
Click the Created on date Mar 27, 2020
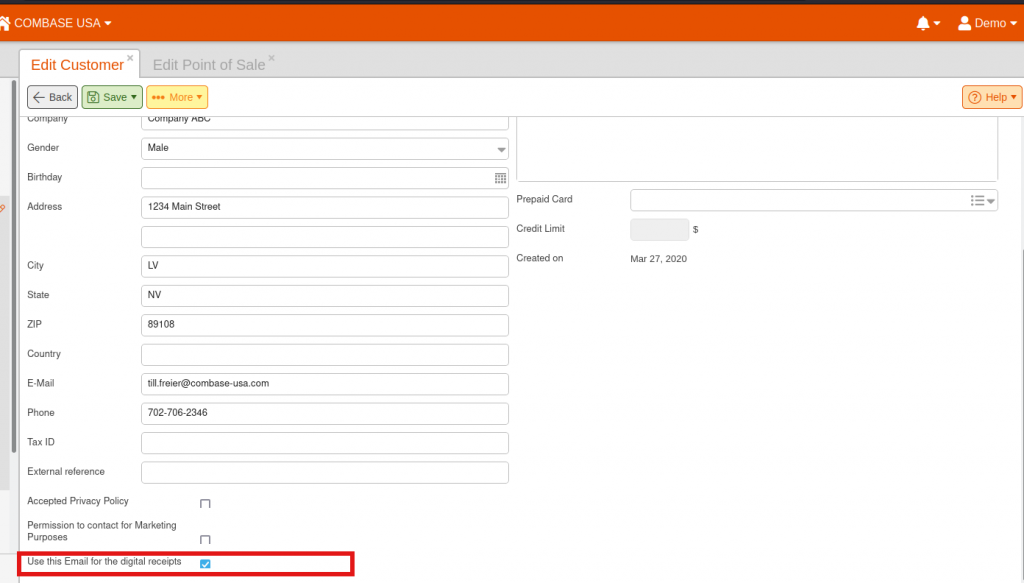658,259
